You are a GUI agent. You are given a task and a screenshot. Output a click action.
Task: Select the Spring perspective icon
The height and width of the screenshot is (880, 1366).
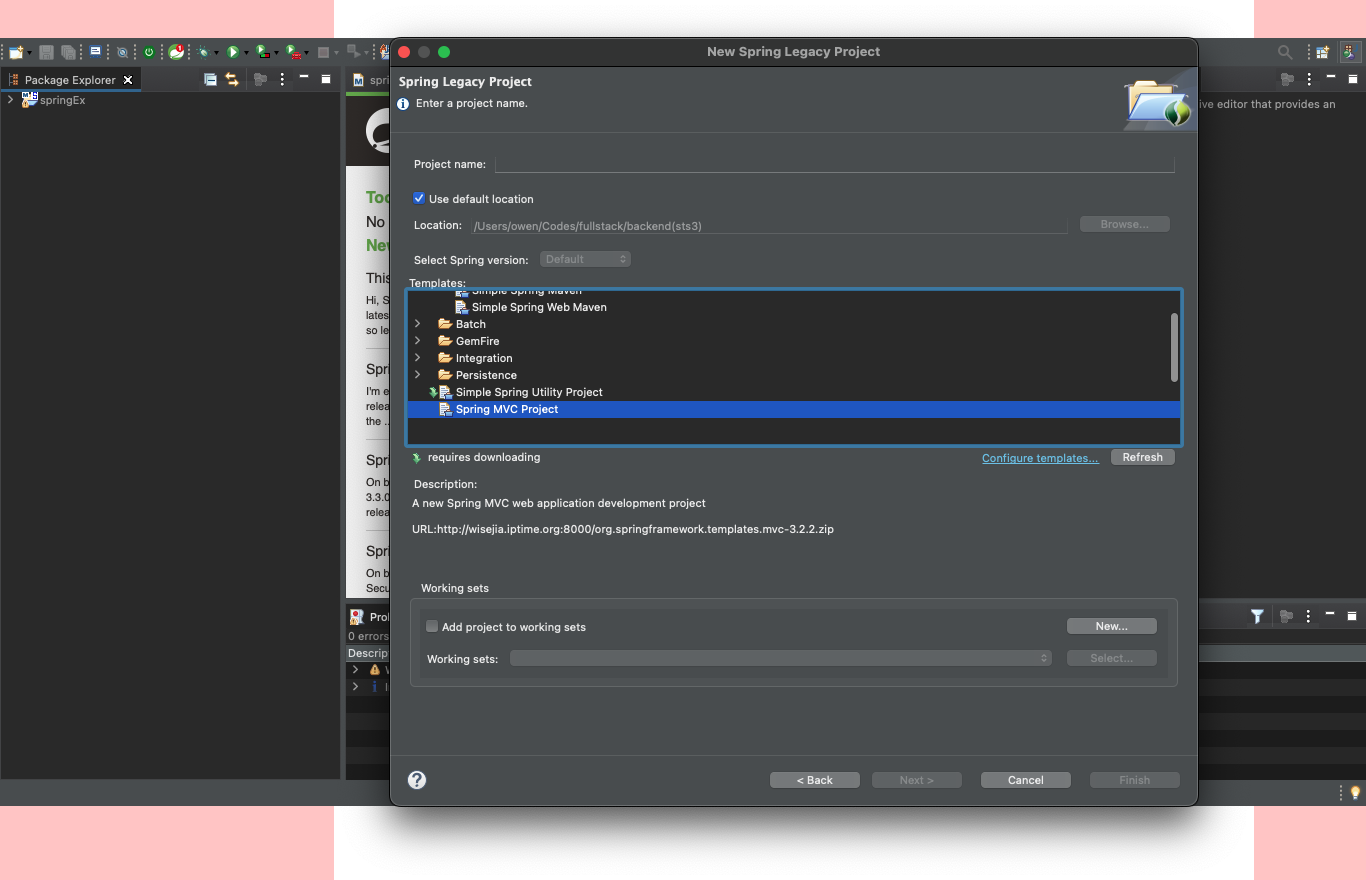point(1350,52)
